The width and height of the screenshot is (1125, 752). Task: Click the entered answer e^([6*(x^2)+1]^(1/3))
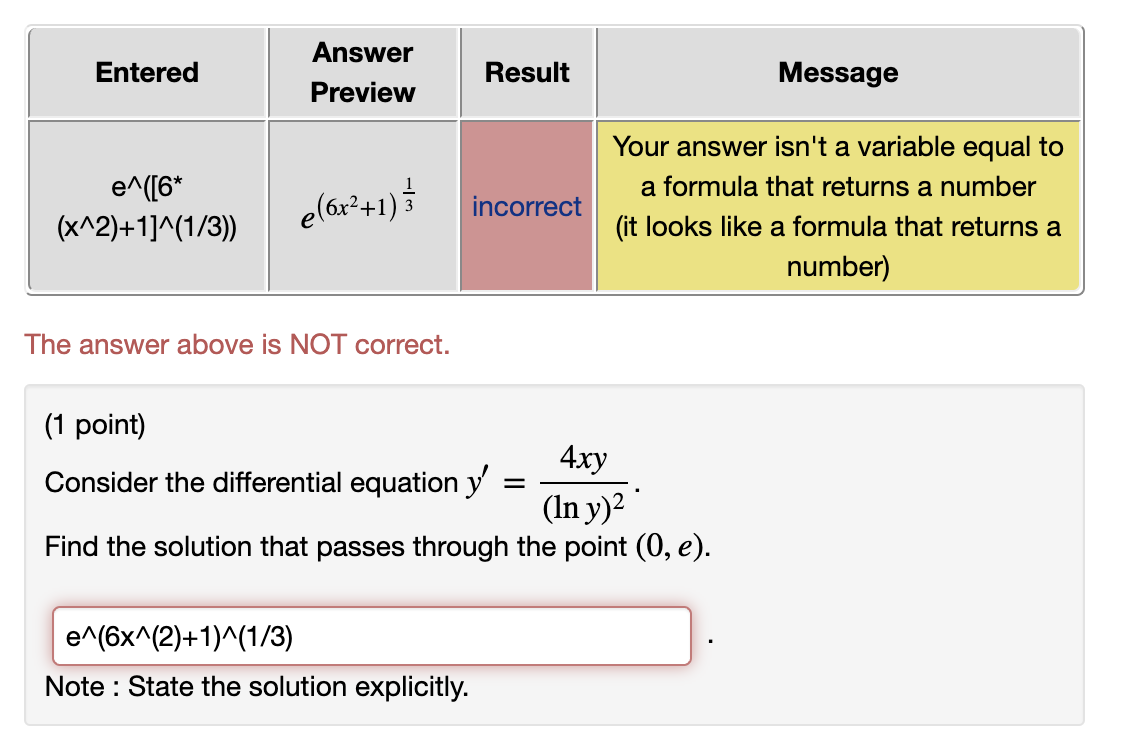147,206
